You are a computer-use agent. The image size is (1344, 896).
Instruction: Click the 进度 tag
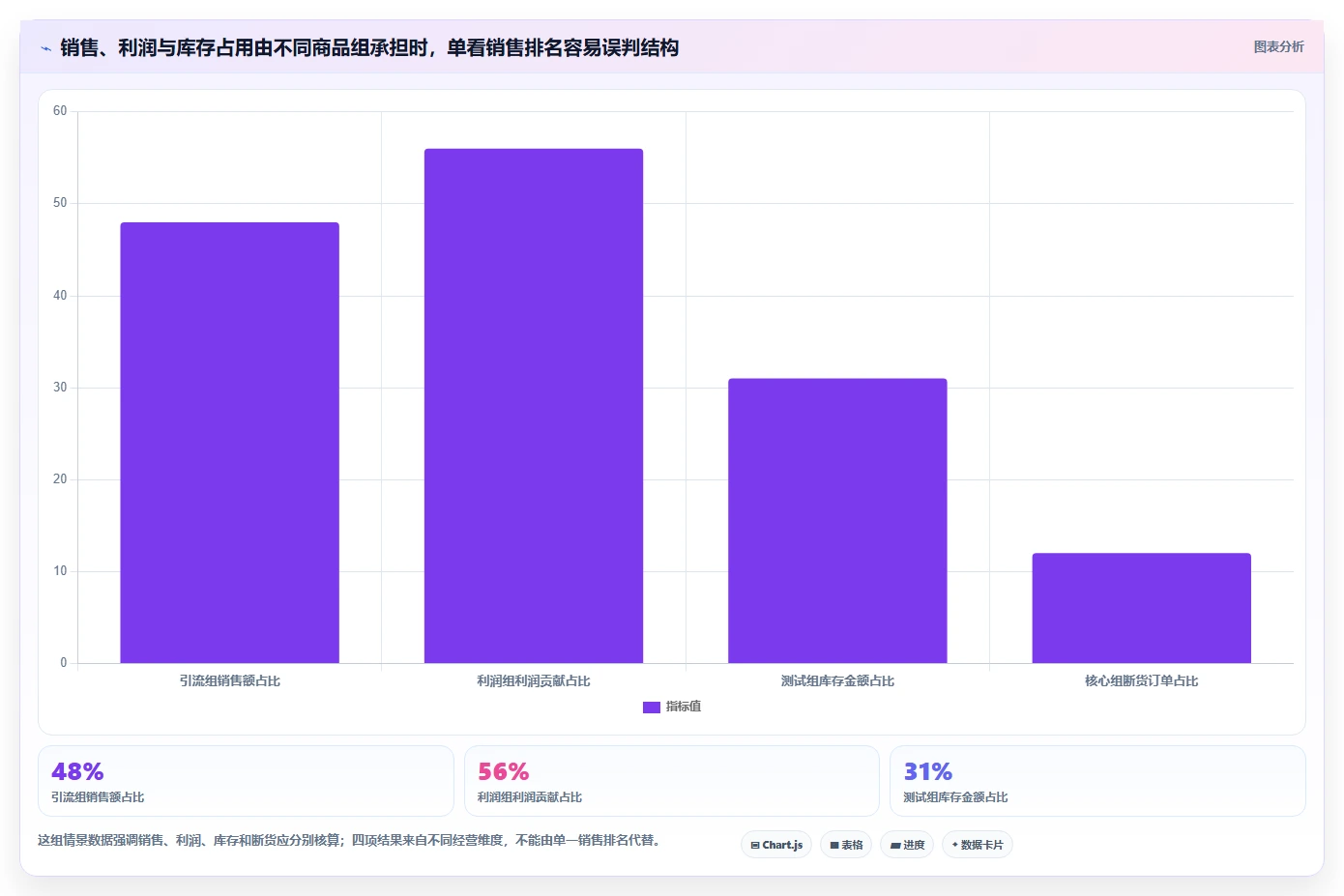pos(907,845)
